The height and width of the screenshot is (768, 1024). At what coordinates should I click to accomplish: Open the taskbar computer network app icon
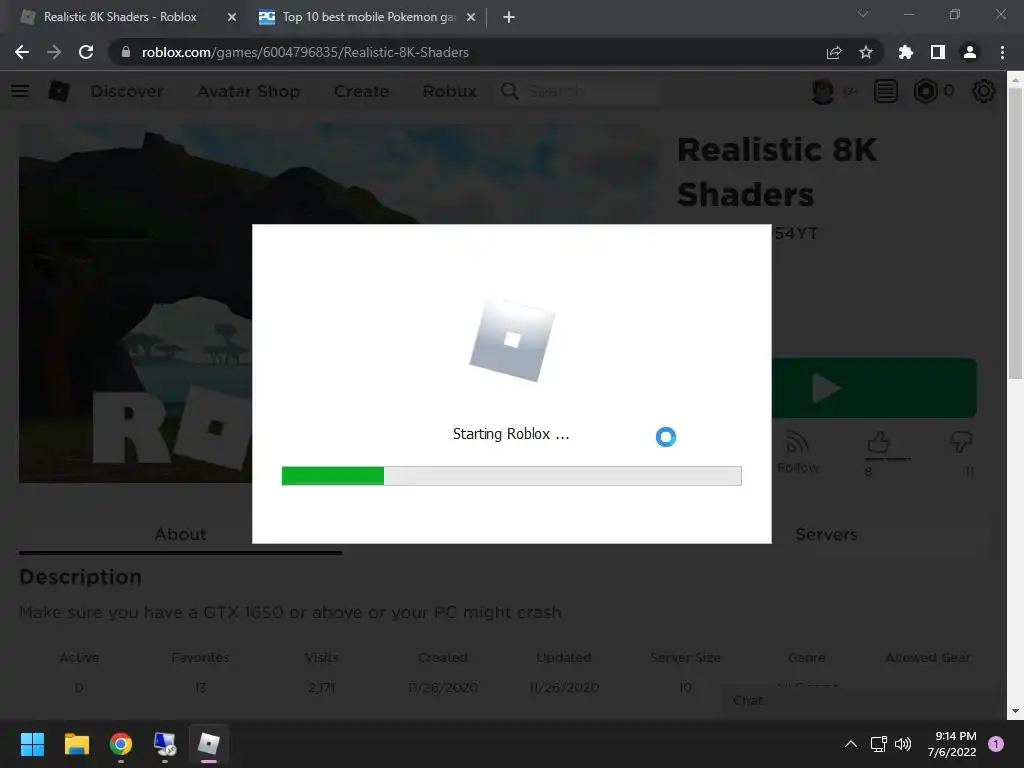(165, 744)
